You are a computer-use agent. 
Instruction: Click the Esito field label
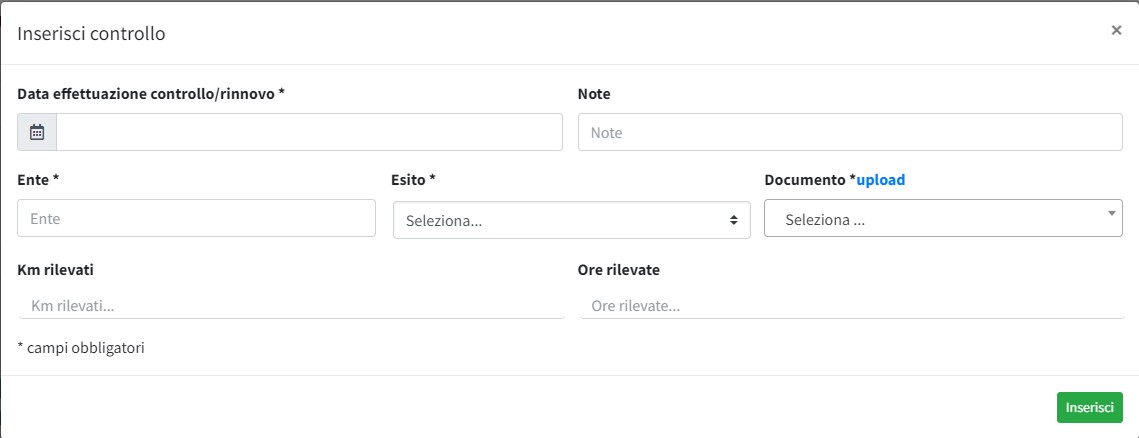[413, 180]
